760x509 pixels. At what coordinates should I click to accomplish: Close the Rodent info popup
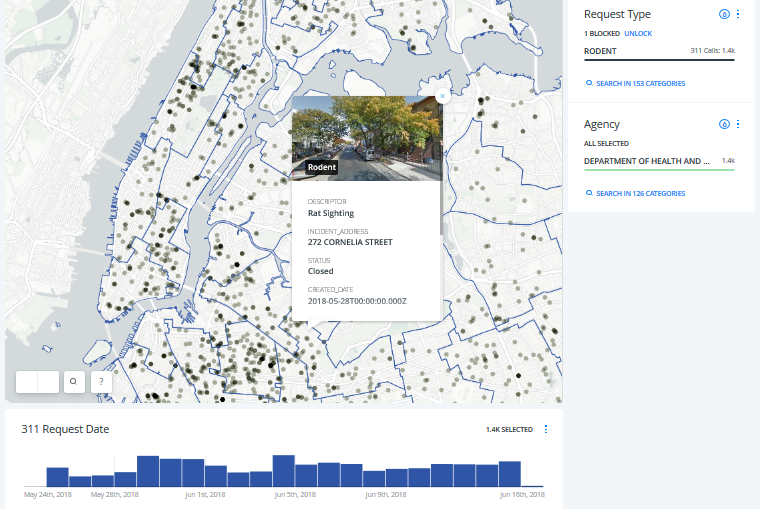point(442,97)
